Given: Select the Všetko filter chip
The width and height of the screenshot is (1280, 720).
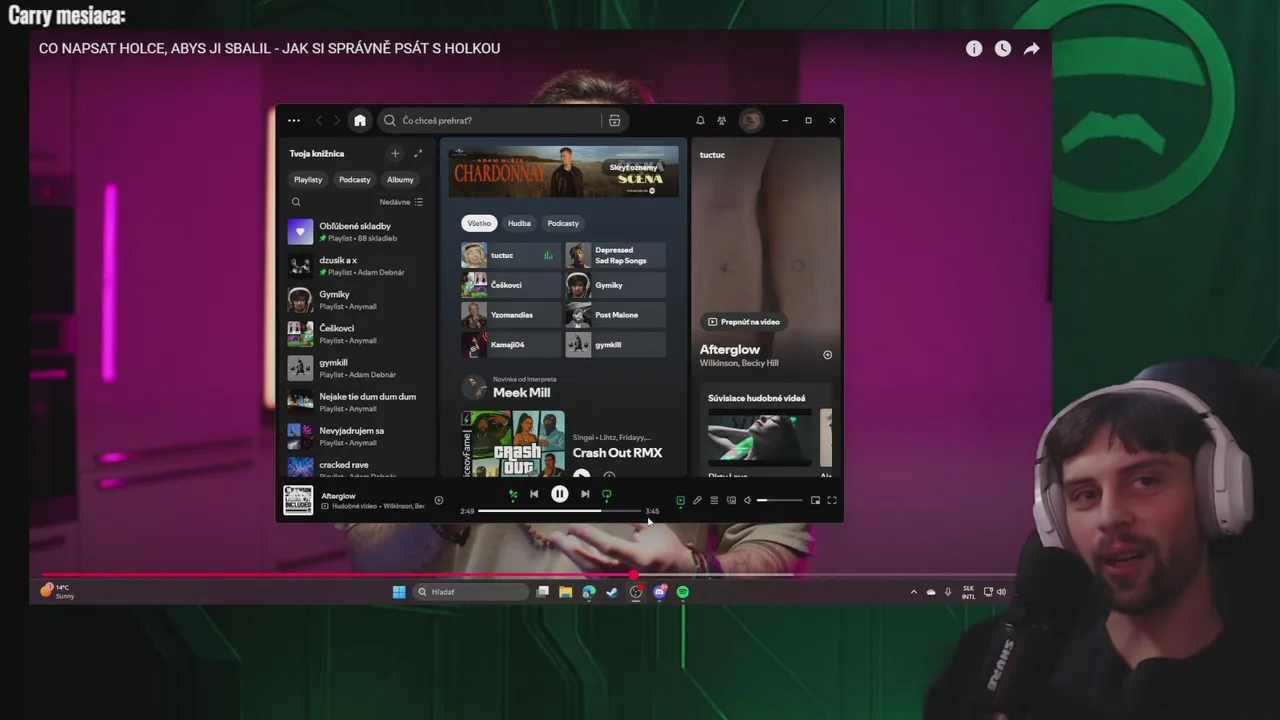Looking at the screenshot, I should click(x=479, y=223).
